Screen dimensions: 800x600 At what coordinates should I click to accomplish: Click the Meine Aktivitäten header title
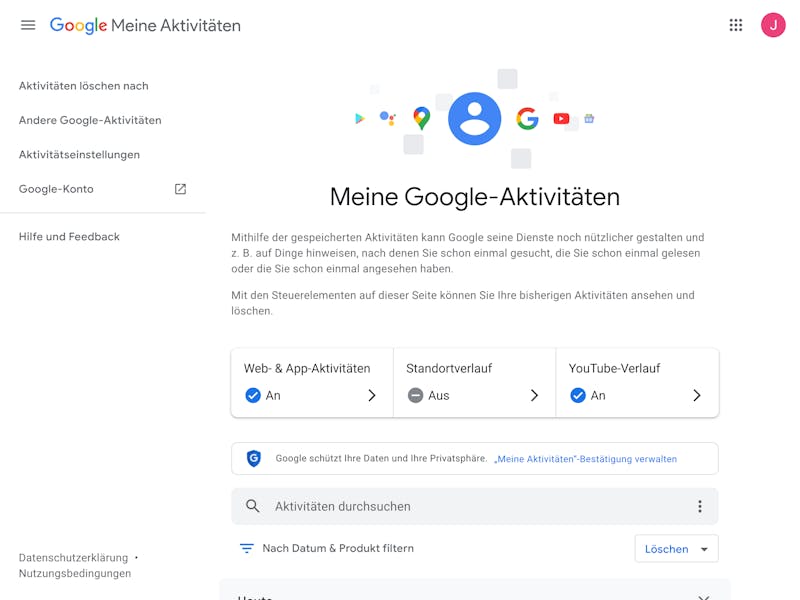pyautogui.click(x=176, y=26)
